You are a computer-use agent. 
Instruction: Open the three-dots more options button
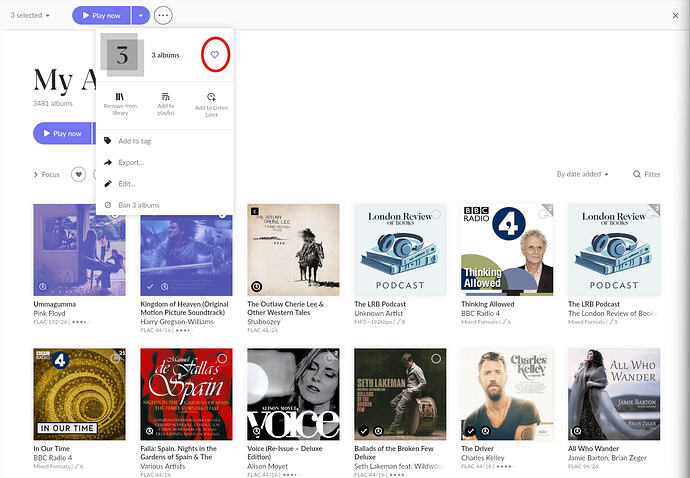click(x=163, y=15)
